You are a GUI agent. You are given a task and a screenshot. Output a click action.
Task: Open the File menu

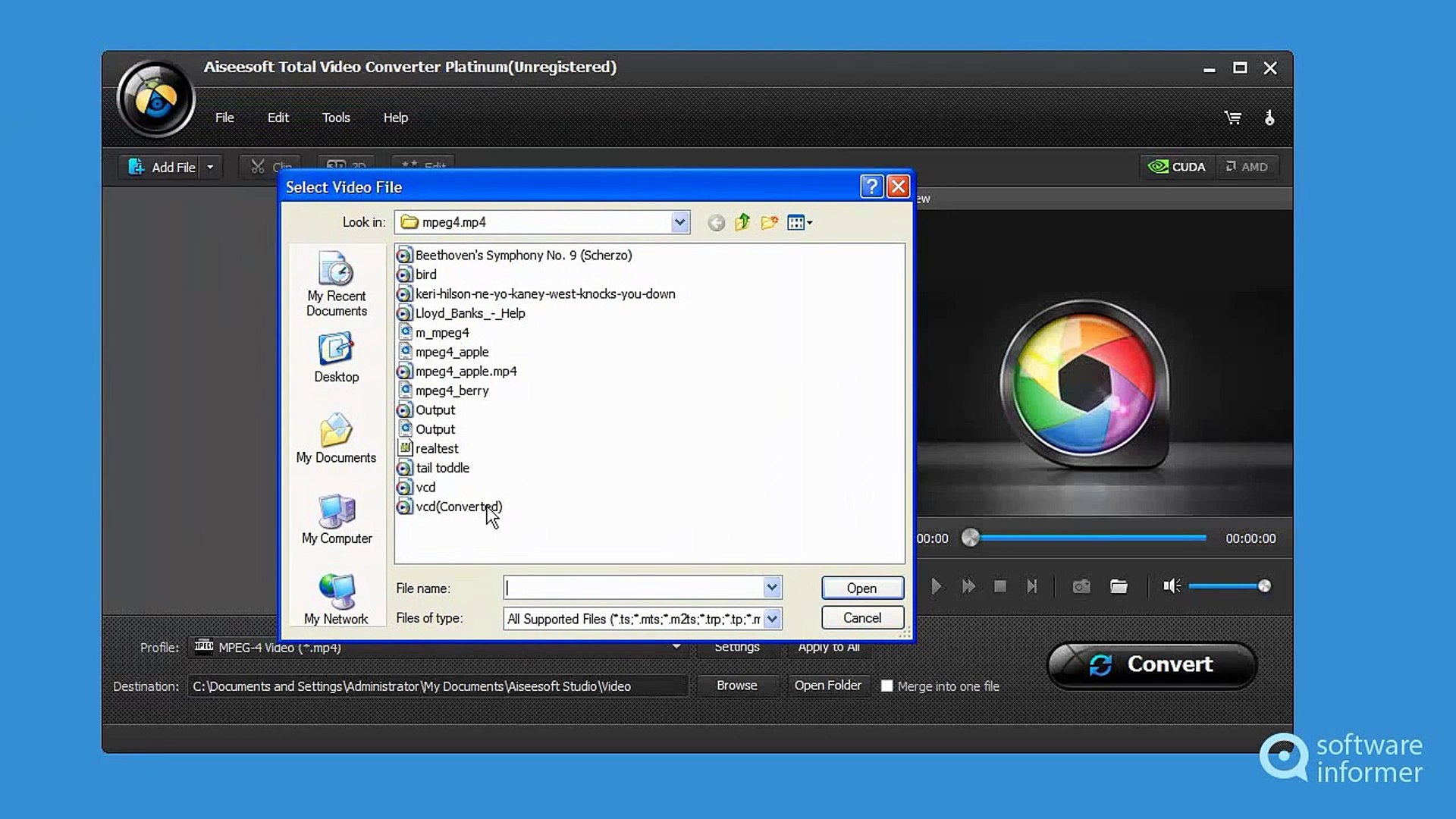[x=224, y=118]
